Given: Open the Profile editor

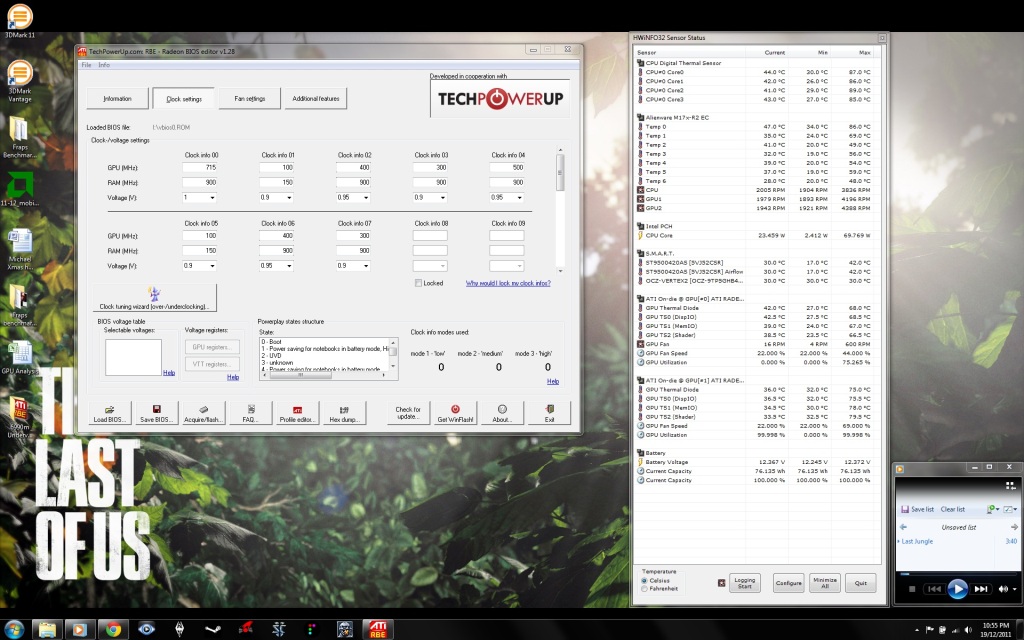Looking at the screenshot, I should pyautogui.click(x=297, y=413).
